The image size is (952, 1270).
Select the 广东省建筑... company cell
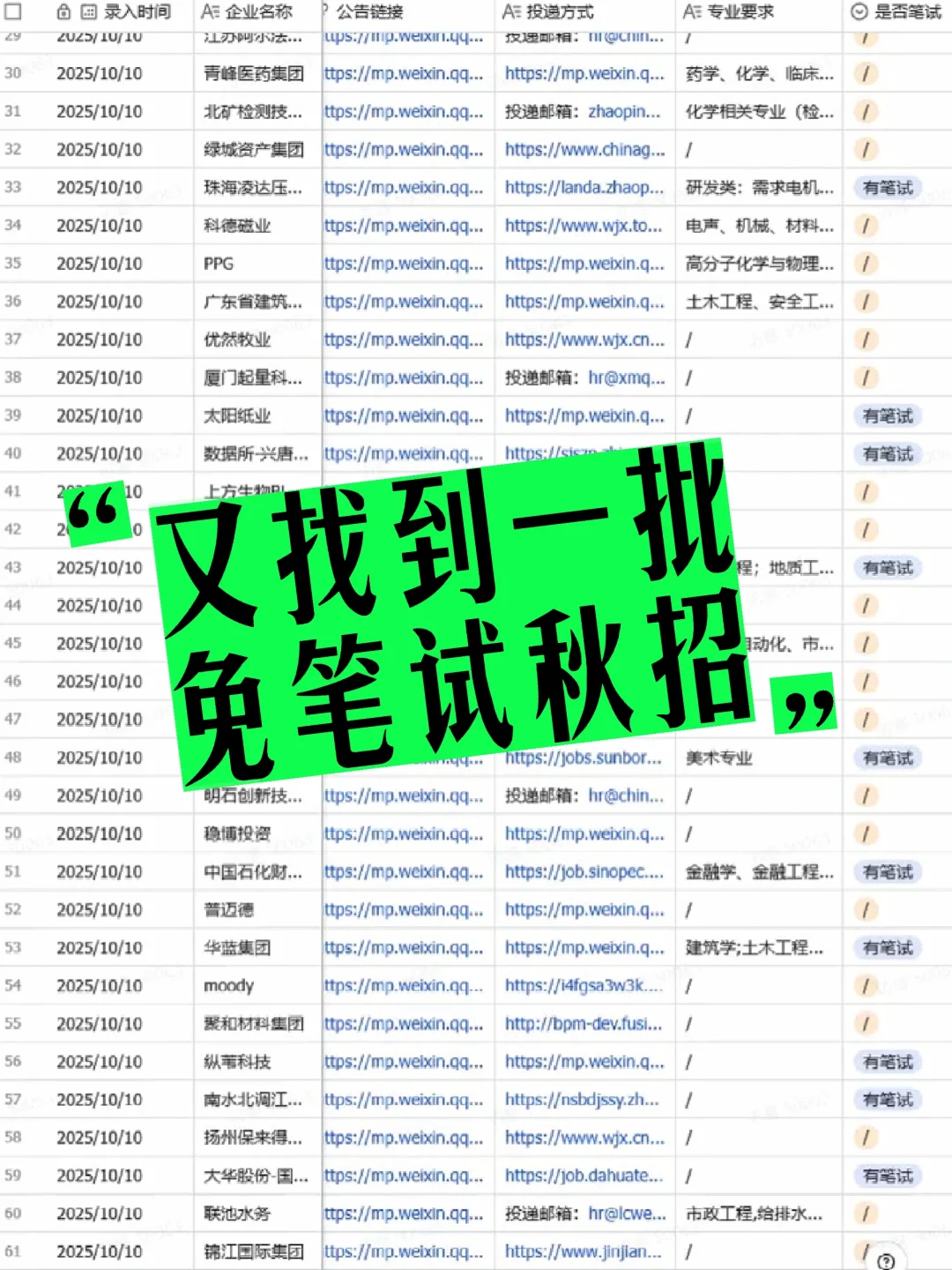coord(257,302)
